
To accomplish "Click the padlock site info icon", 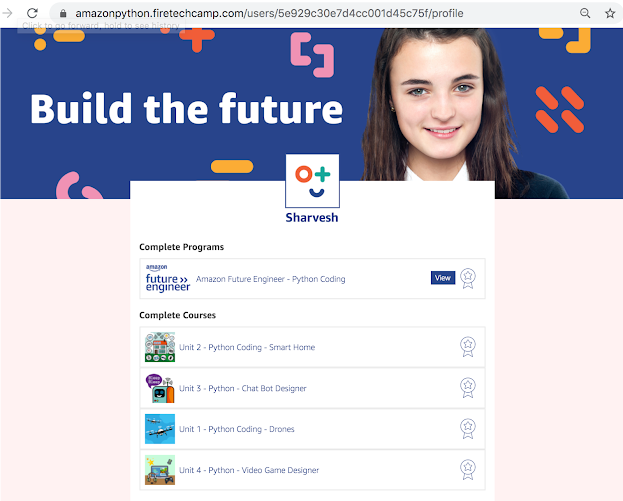I will pos(63,14).
